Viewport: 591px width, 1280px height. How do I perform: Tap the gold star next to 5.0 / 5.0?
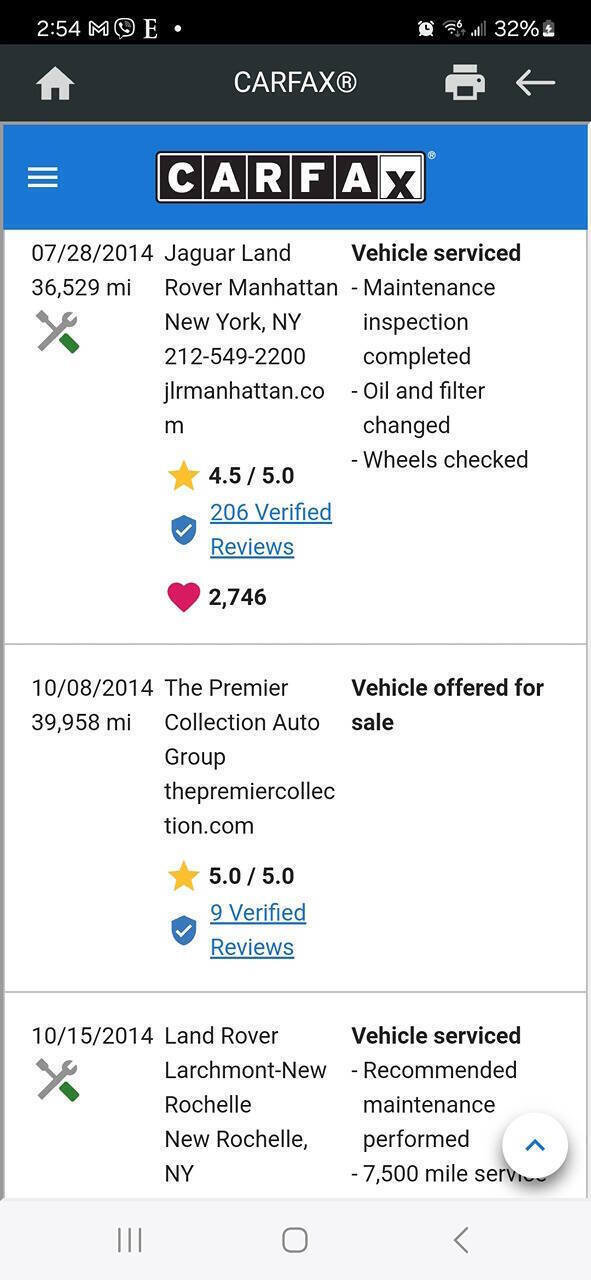[x=184, y=876]
